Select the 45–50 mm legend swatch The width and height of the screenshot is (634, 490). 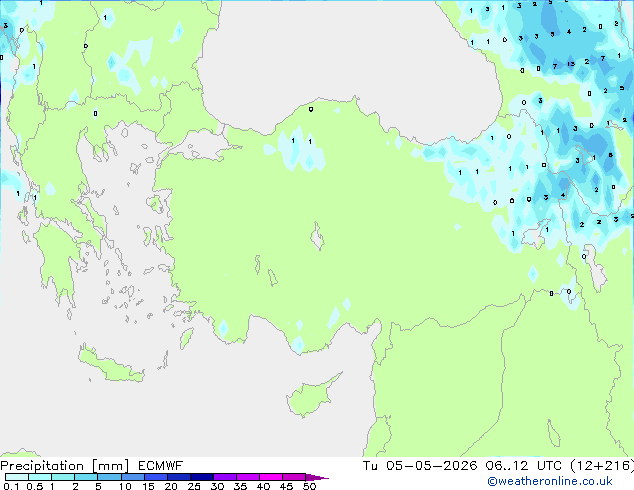pos(294,477)
